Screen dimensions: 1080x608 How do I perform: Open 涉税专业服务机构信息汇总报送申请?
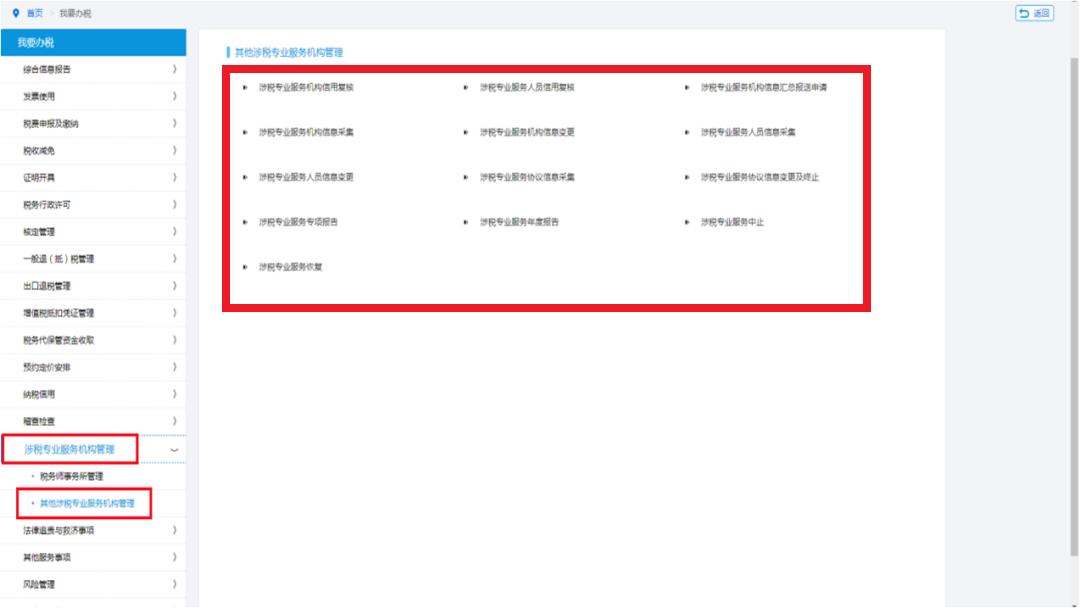tap(764, 88)
